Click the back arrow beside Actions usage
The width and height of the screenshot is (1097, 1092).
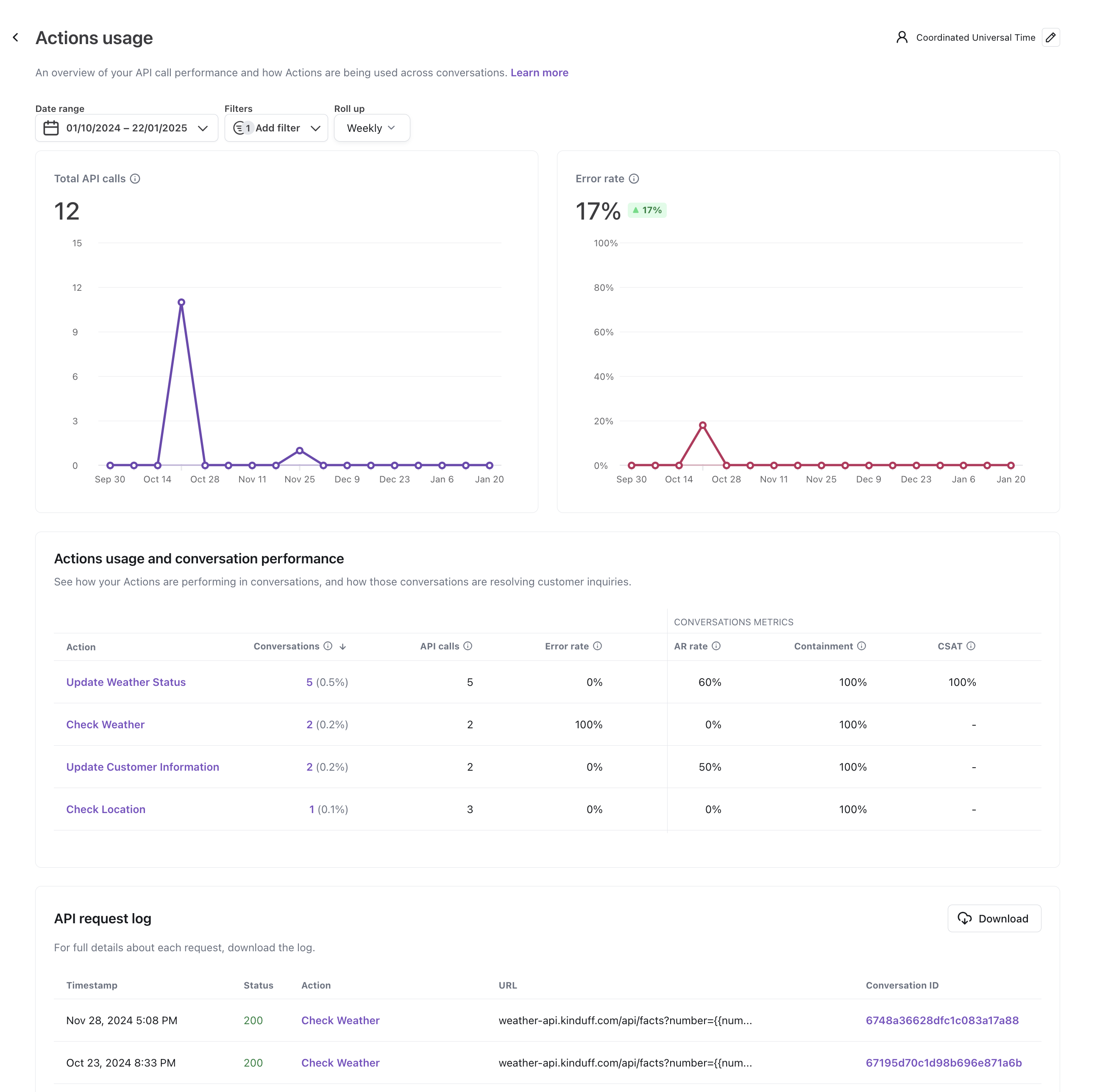coord(16,37)
